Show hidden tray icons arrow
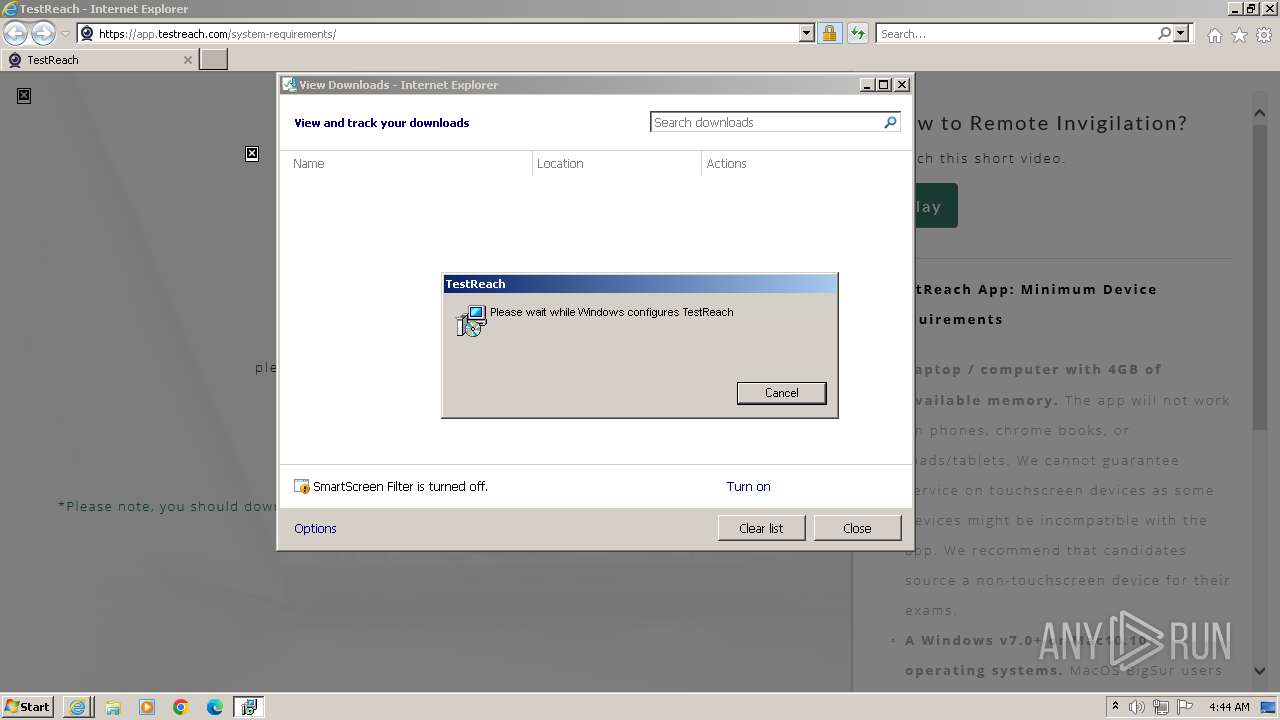Image resolution: width=1280 pixels, height=720 pixels. coord(1115,707)
